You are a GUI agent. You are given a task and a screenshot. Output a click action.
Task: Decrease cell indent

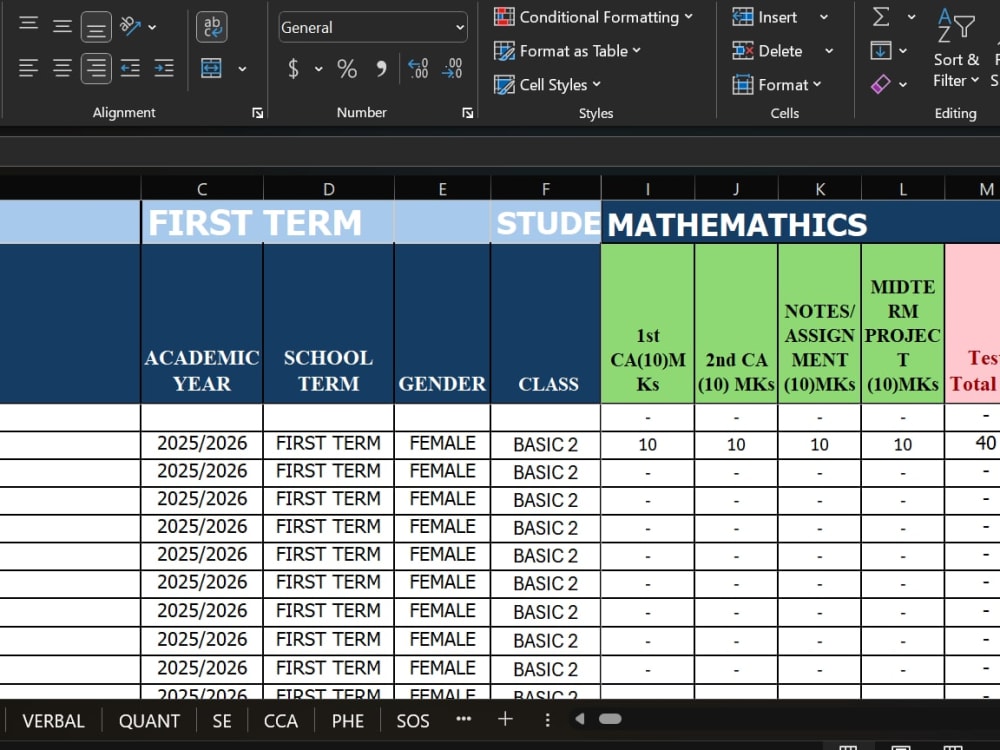pyautogui.click(x=130, y=68)
